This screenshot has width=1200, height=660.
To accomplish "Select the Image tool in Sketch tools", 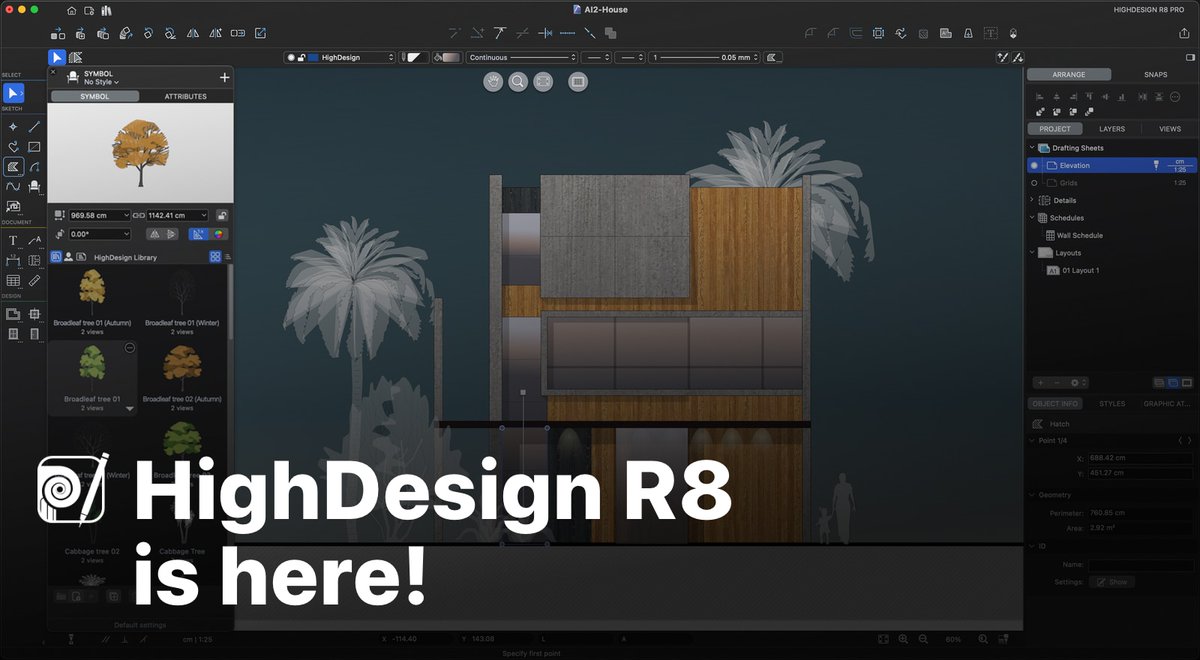I will click(13, 206).
